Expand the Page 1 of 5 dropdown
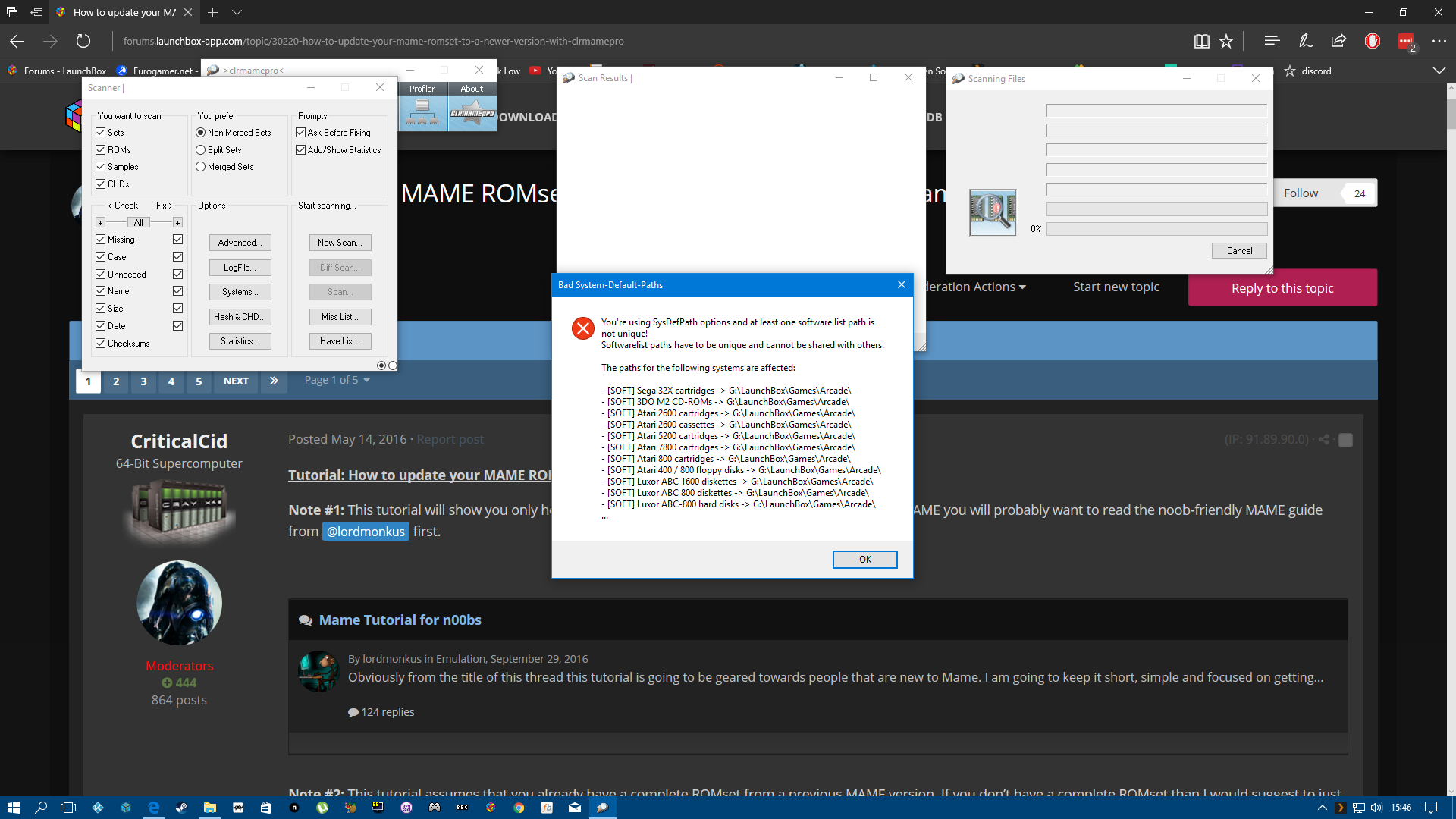Screen dimensions: 1456x819 pyautogui.click(x=337, y=380)
